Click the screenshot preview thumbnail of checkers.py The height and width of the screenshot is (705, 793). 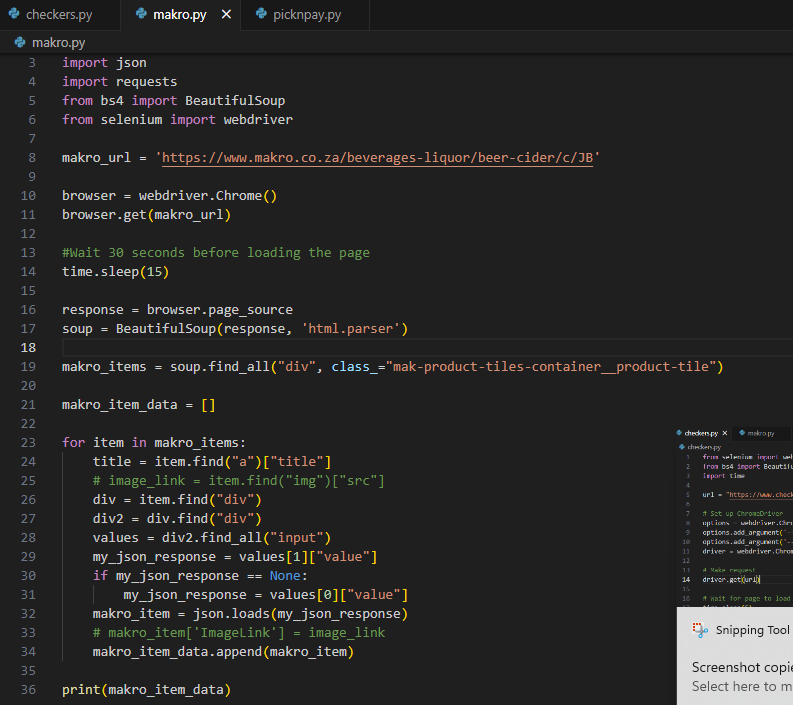coord(734,516)
